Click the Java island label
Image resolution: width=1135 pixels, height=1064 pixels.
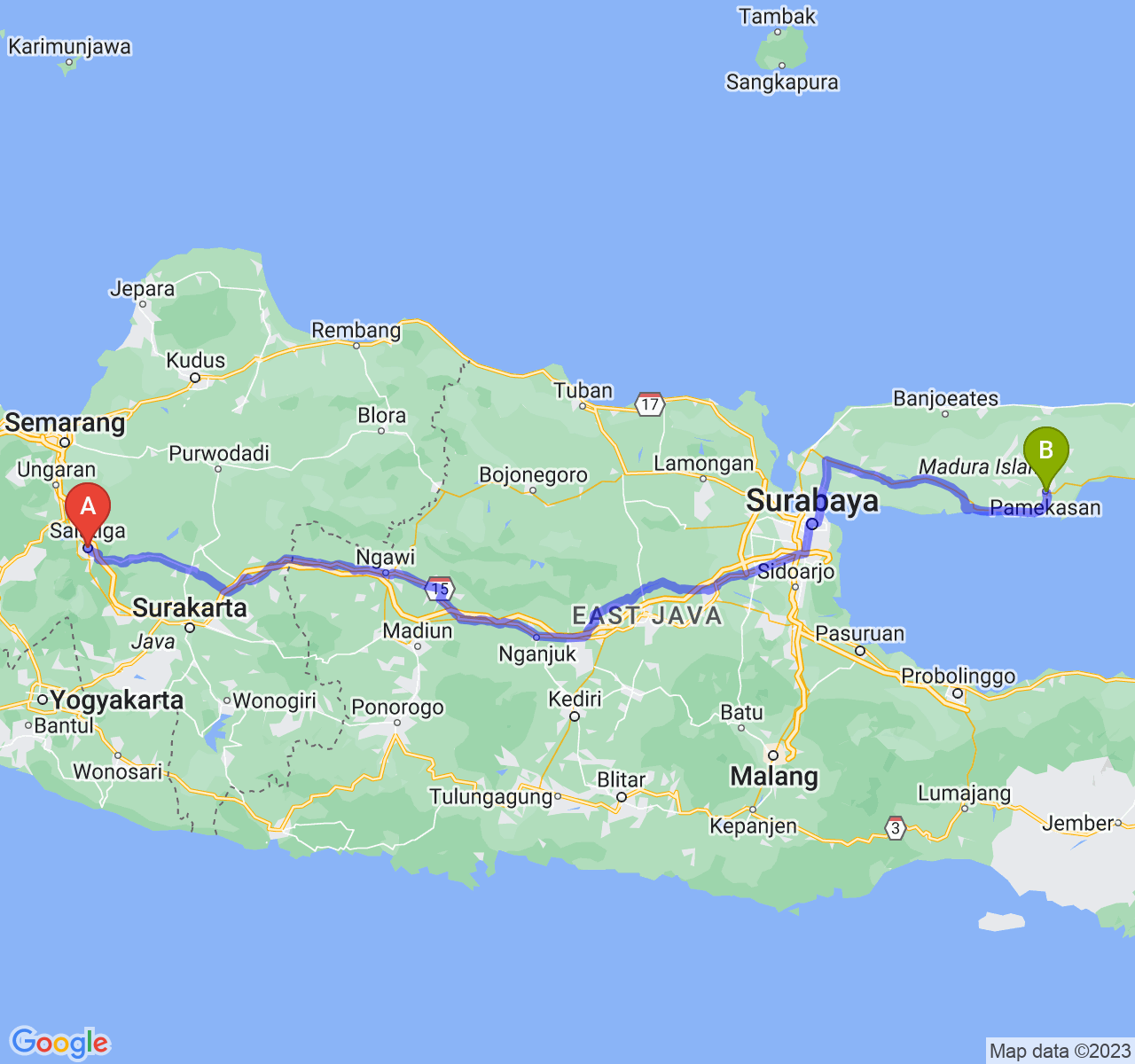click(153, 640)
